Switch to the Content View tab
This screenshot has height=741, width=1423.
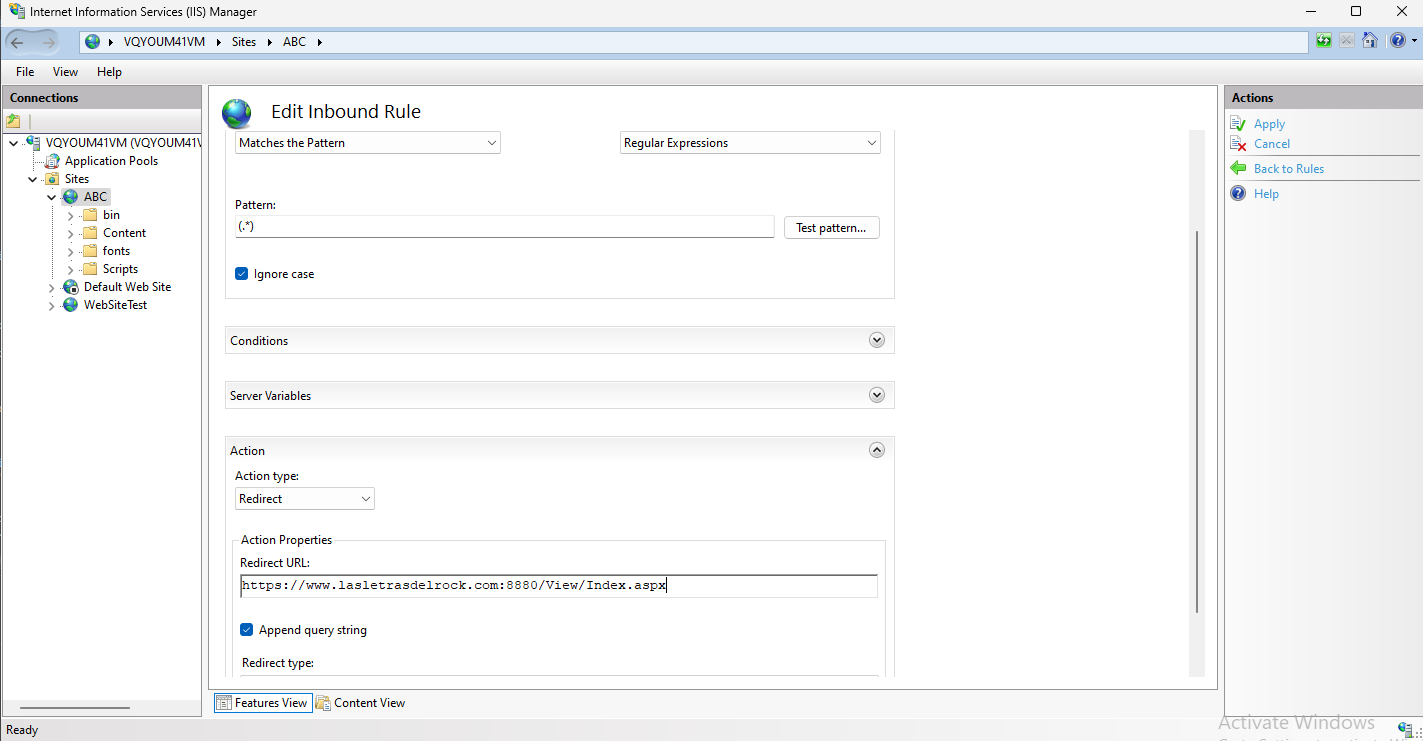coord(361,703)
